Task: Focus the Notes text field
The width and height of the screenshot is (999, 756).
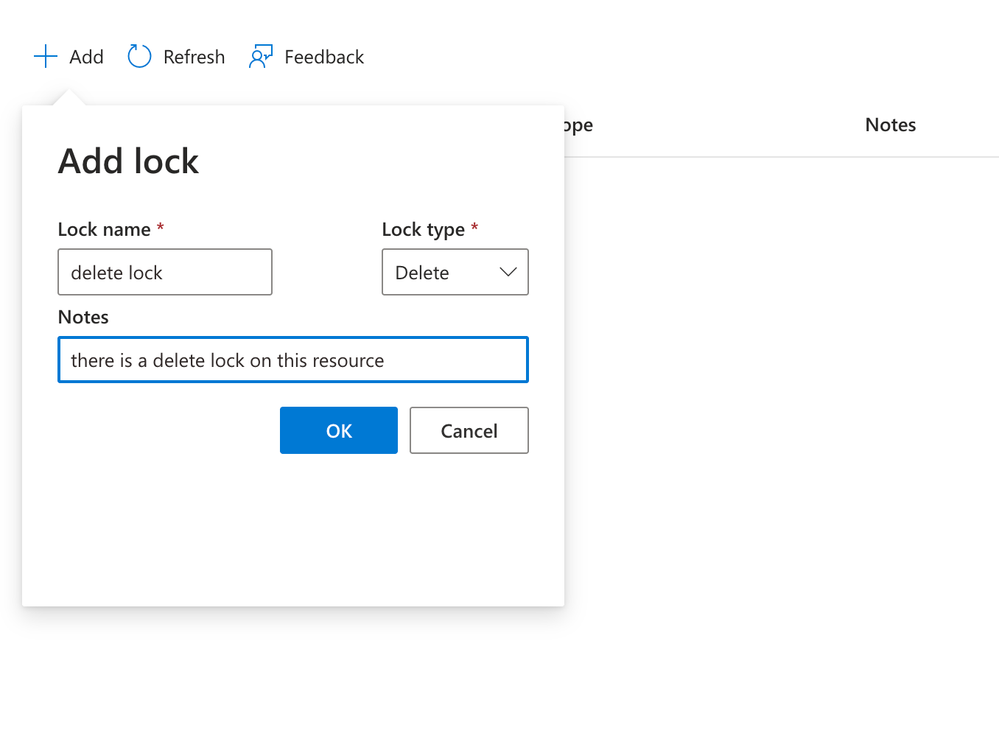Action: point(293,360)
